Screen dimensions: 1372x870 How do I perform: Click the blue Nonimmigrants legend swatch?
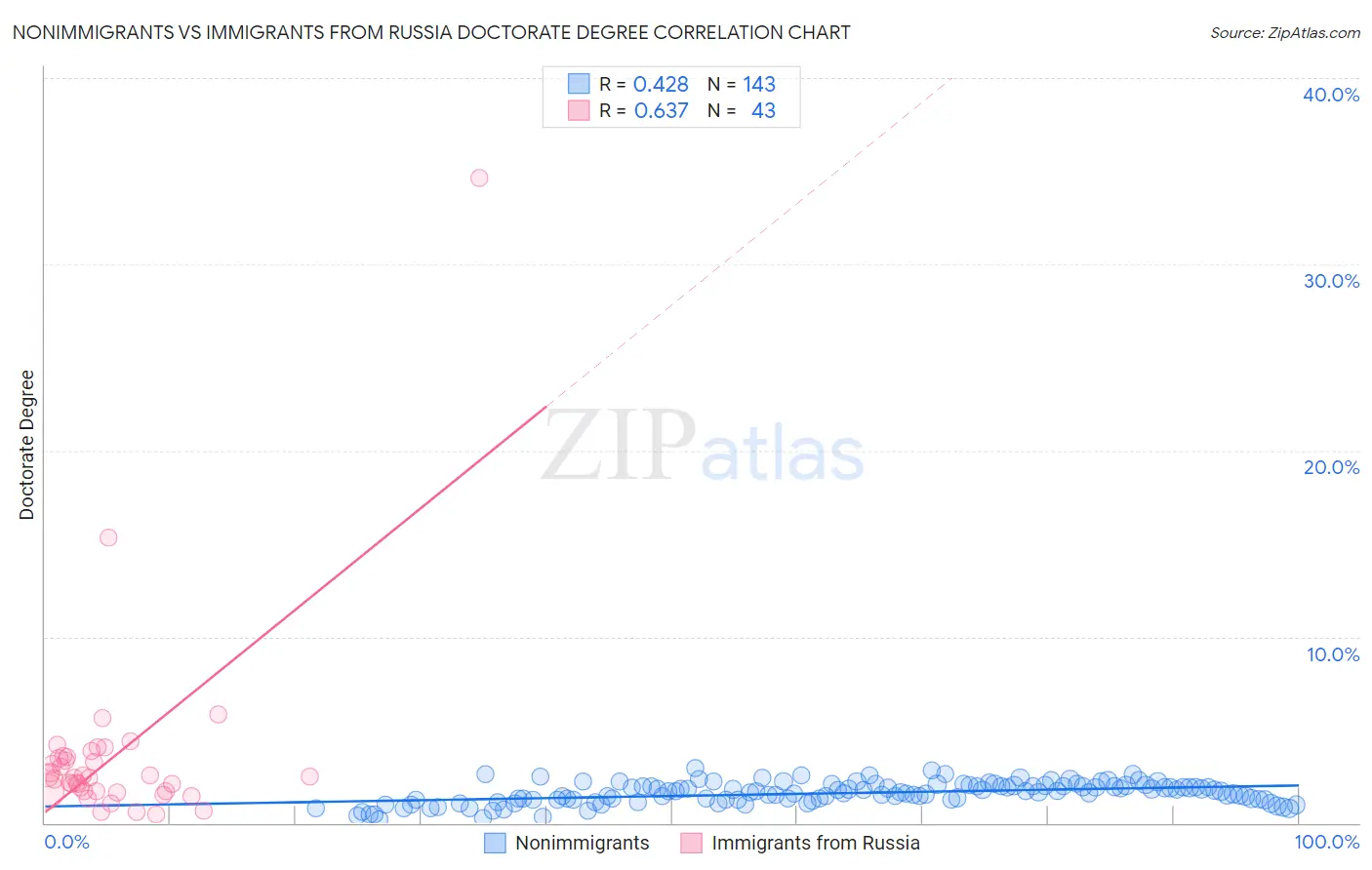pos(496,843)
